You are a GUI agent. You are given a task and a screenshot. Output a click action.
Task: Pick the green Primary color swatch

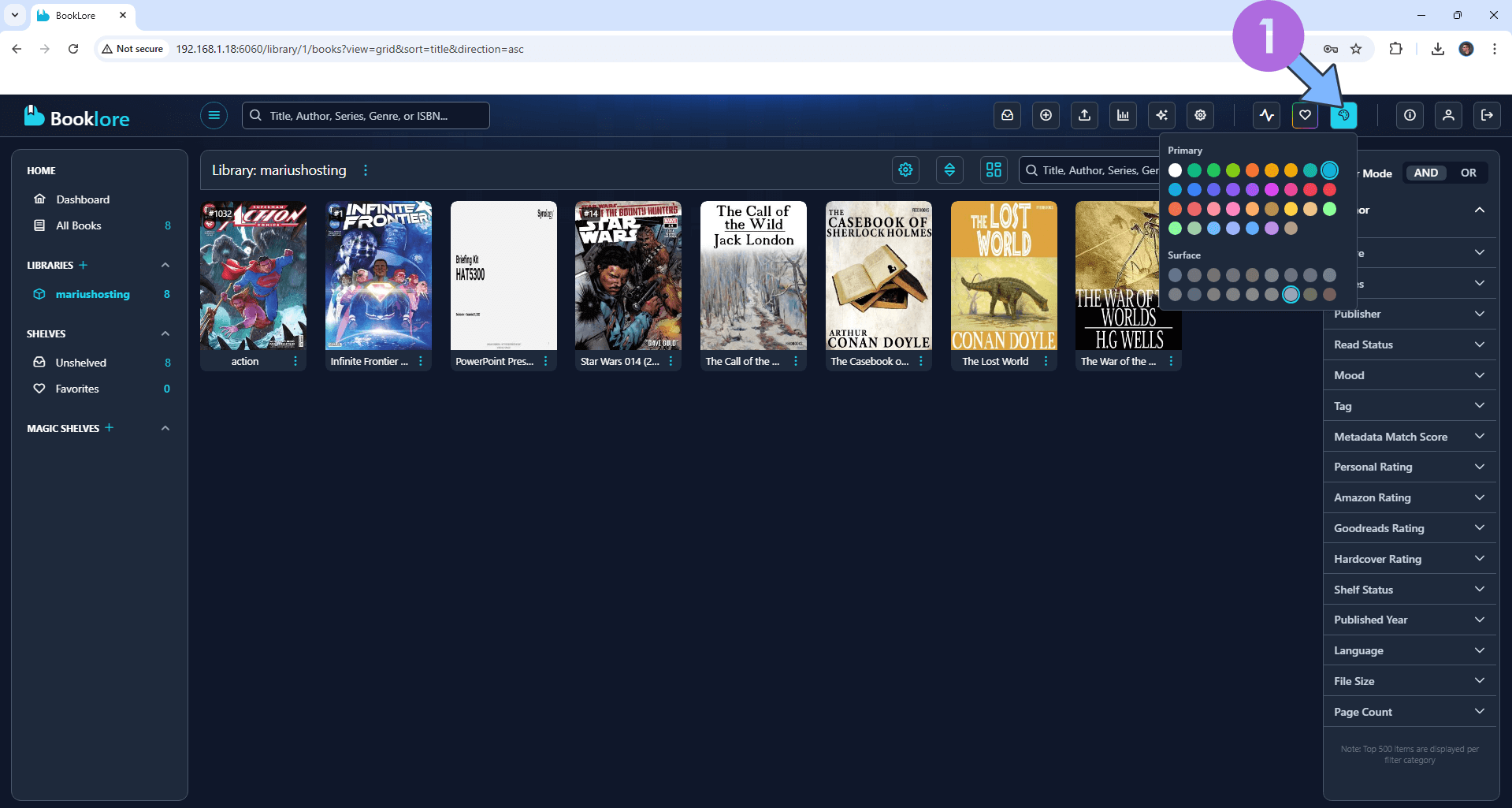(1213, 170)
